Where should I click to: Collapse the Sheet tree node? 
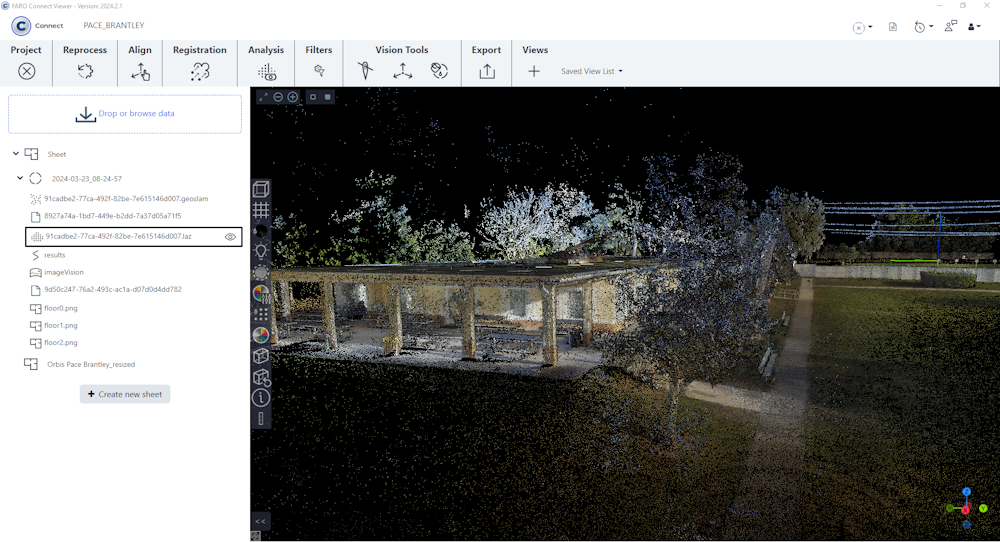[16, 154]
